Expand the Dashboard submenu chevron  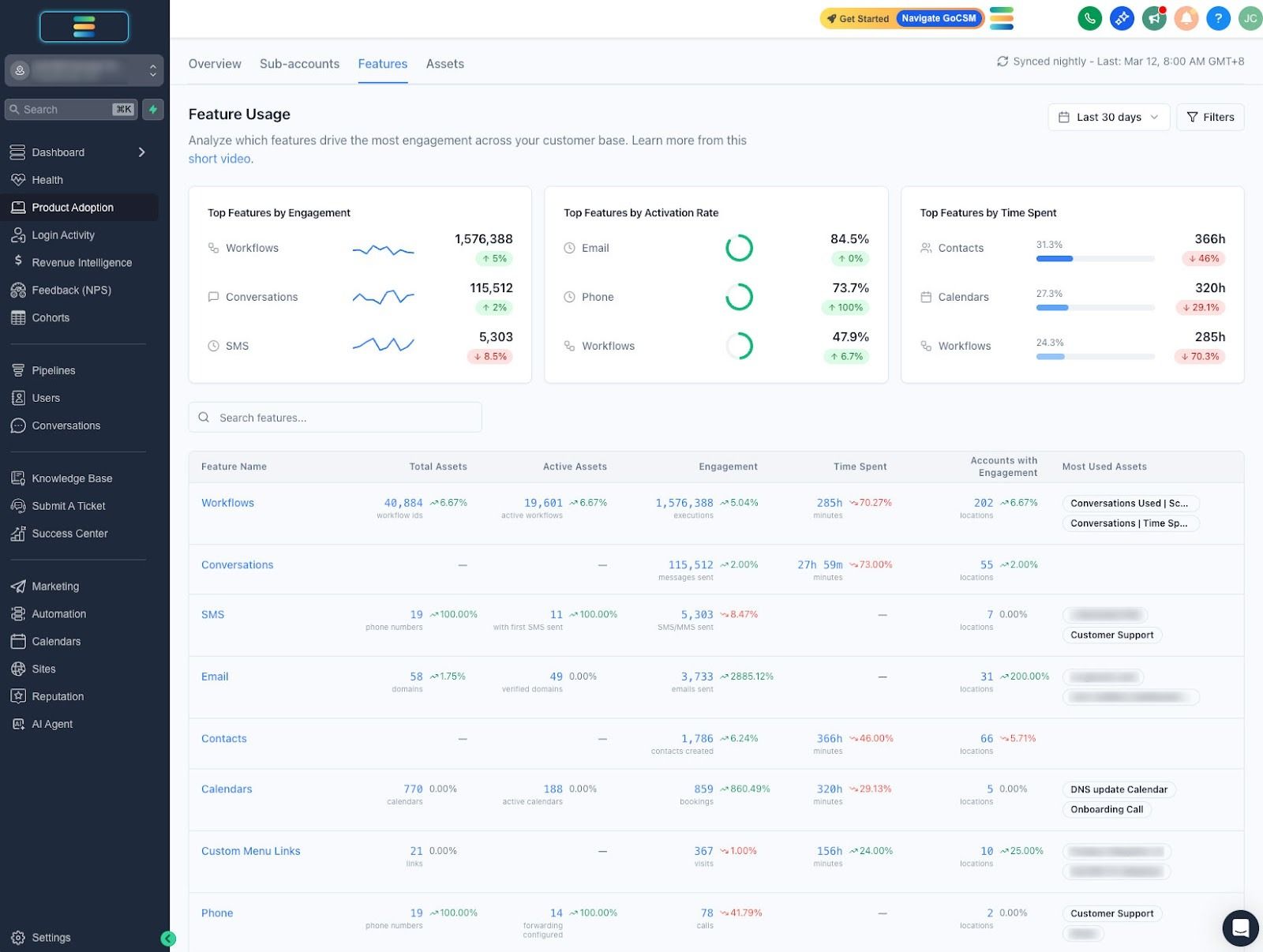click(142, 152)
